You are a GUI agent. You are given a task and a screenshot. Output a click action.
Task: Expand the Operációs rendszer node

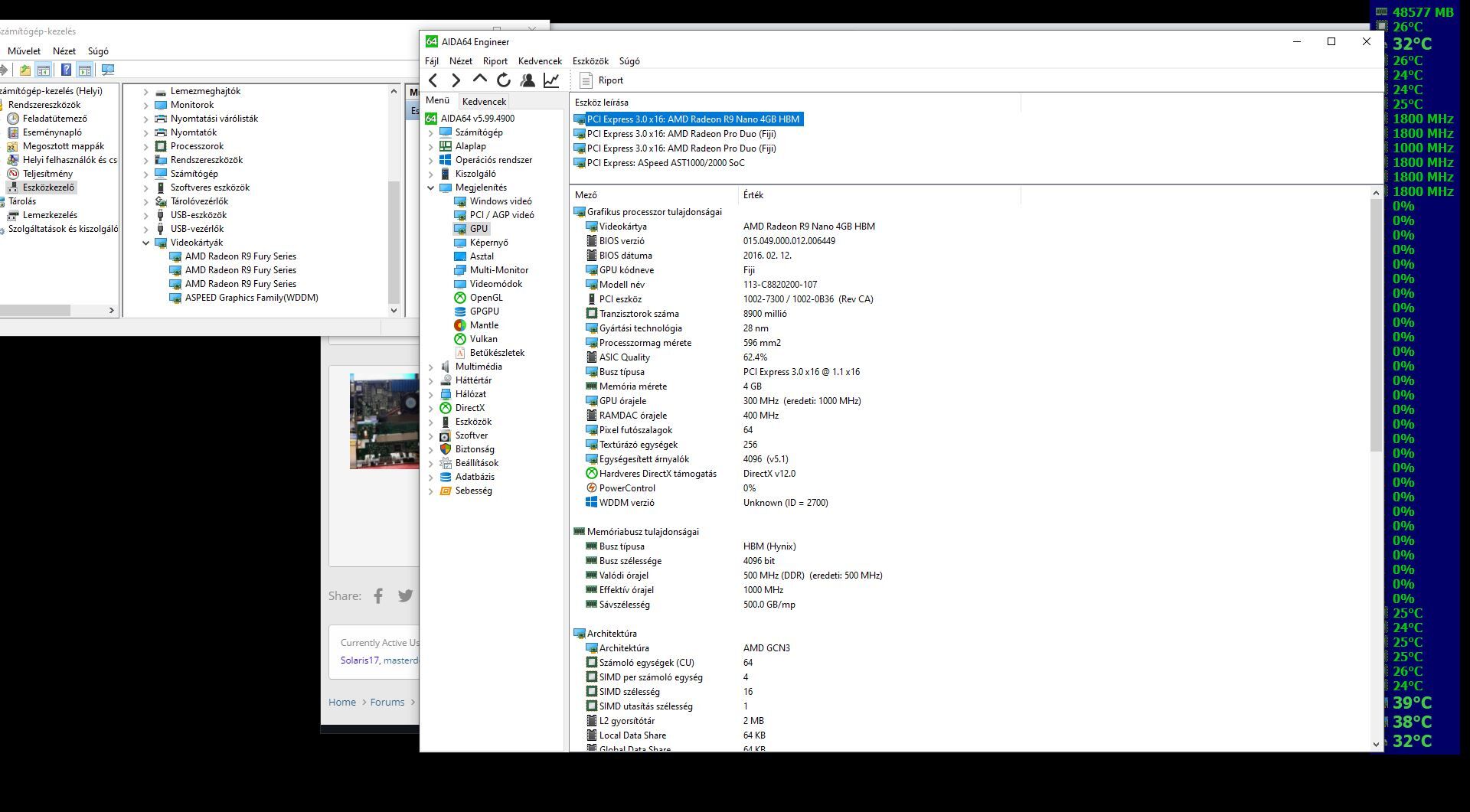[x=430, y=160]
